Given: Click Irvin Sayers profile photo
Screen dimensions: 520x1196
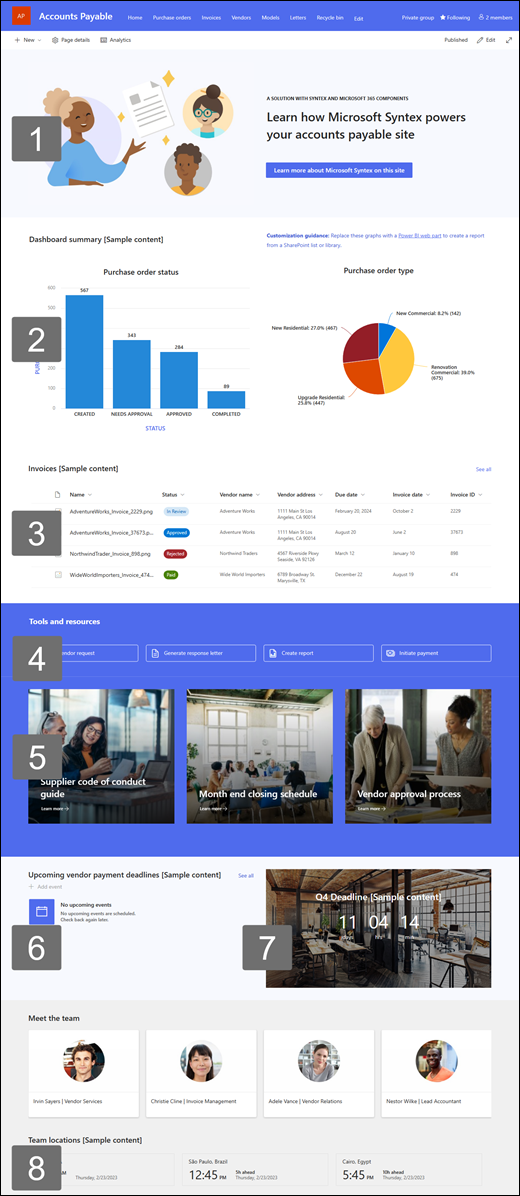Looking at the screenshot, I should click(x=84, y=1061).
